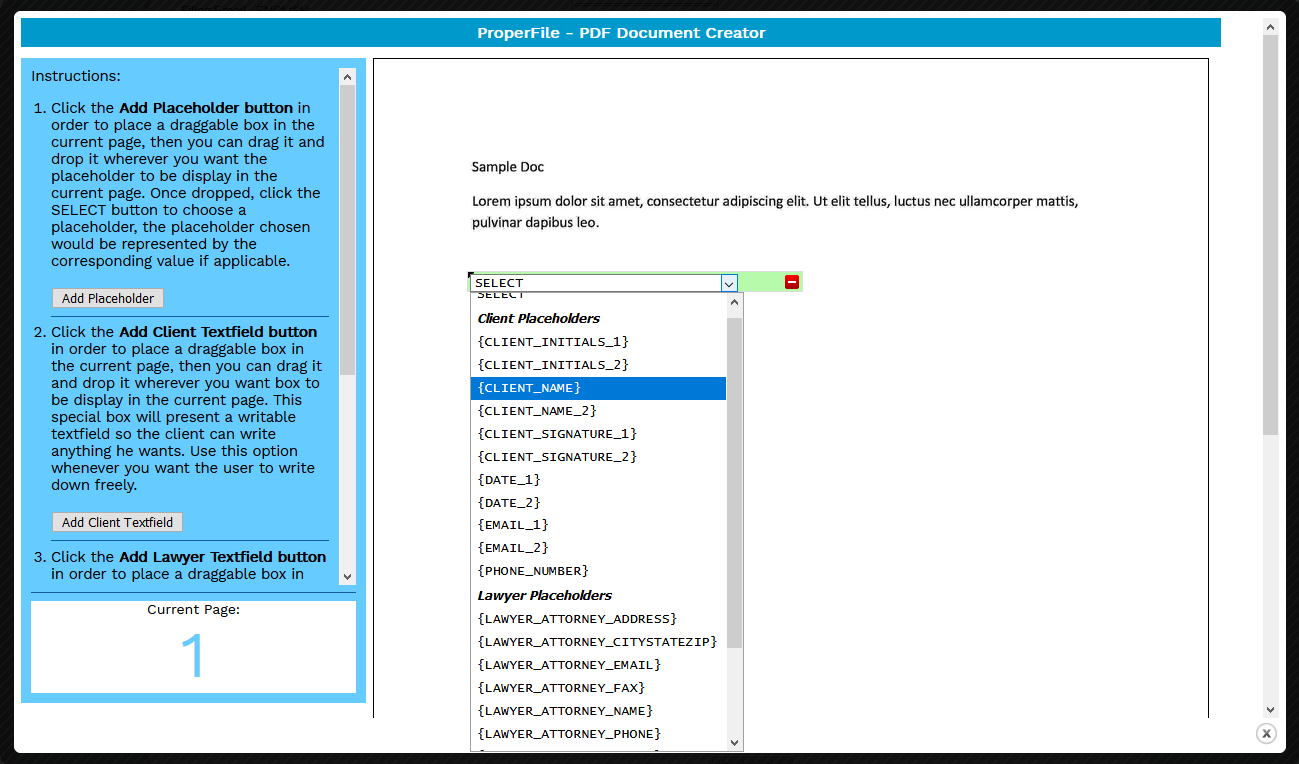Image resolution: width=1299 pixels, height=764 pixels.
Task: Select the {CLIENT_NAME} option
Action: tap(598, 388)
